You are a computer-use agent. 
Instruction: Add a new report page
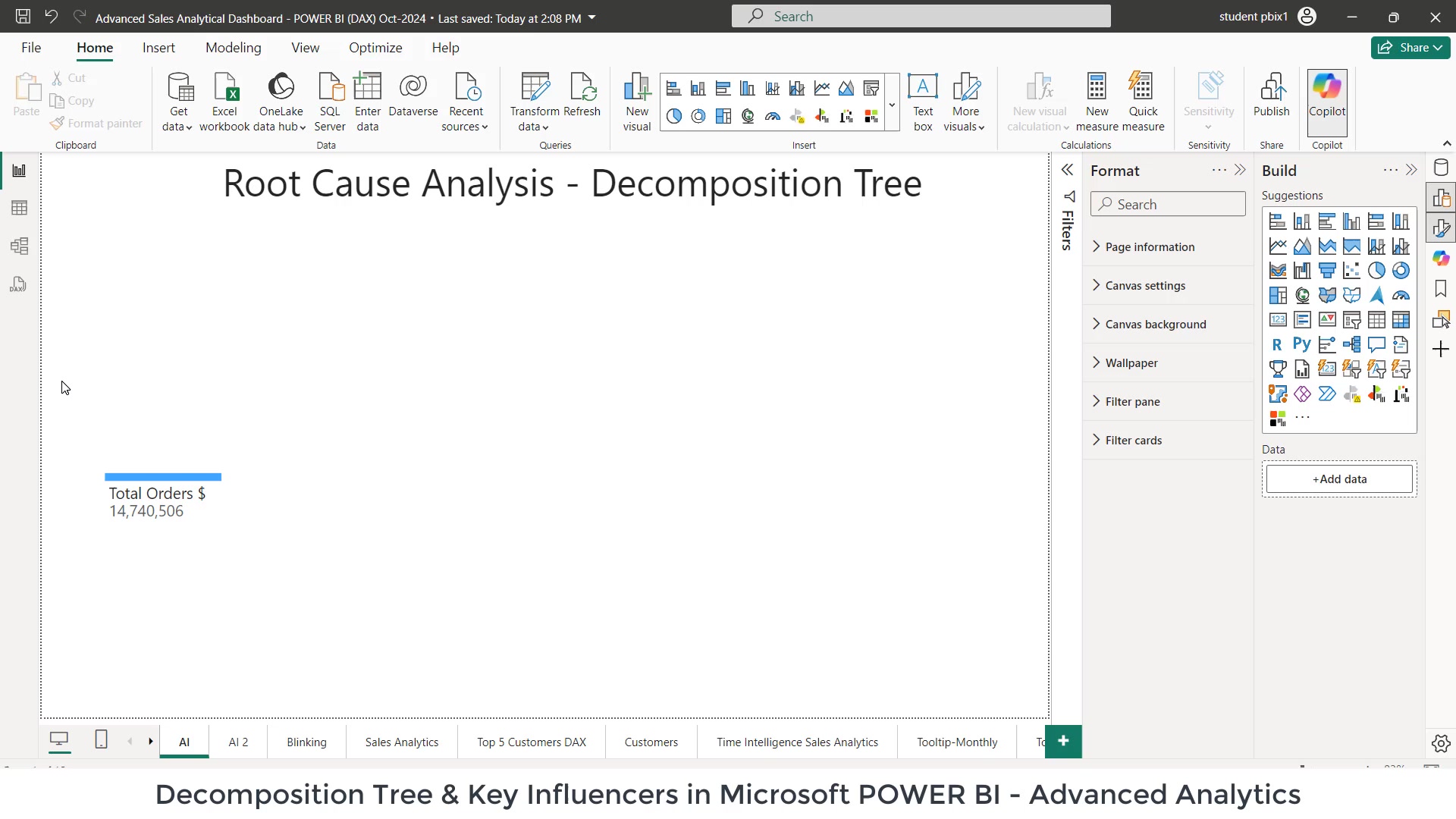1063,741
